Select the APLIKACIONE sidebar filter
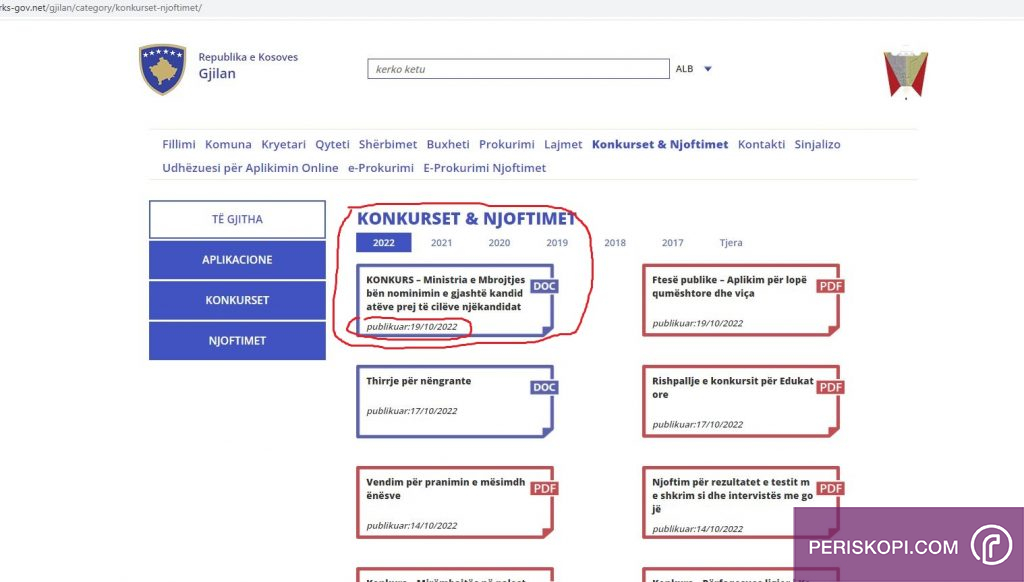The height and width of the screenshot is (582, 1024). pos(237,260)
